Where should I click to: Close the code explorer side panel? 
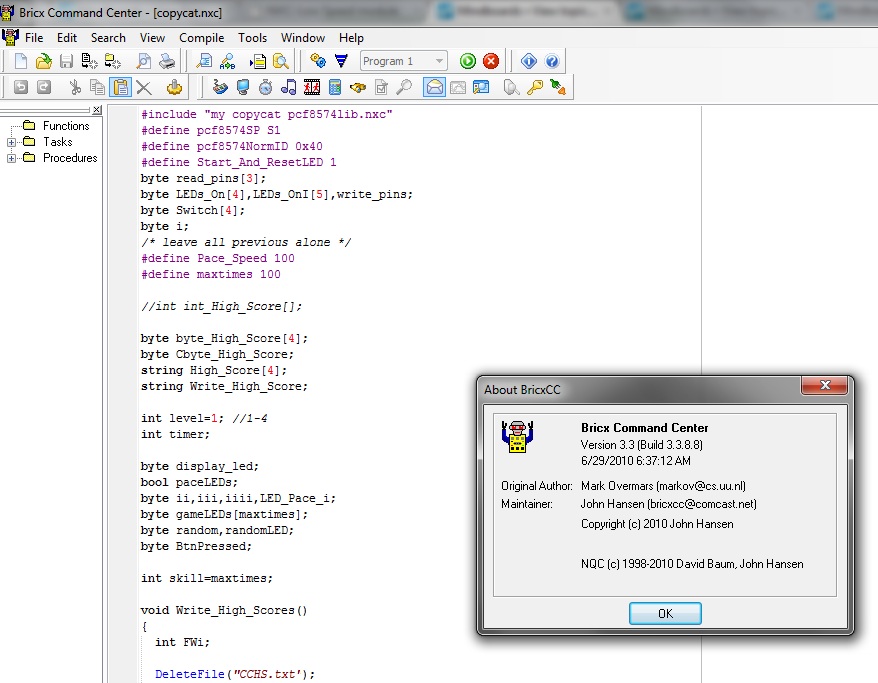point(97,110)
